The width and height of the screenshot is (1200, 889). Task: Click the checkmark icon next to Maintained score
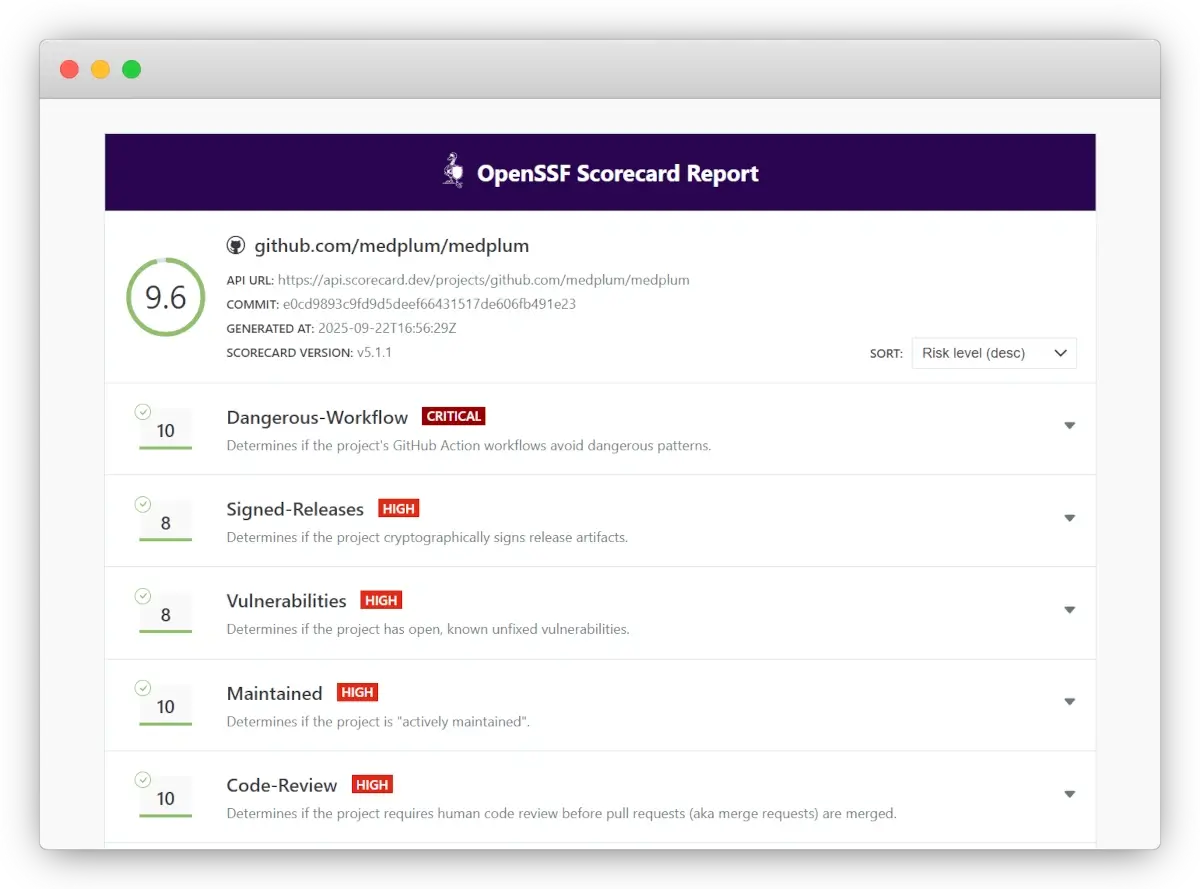(142, 687)
